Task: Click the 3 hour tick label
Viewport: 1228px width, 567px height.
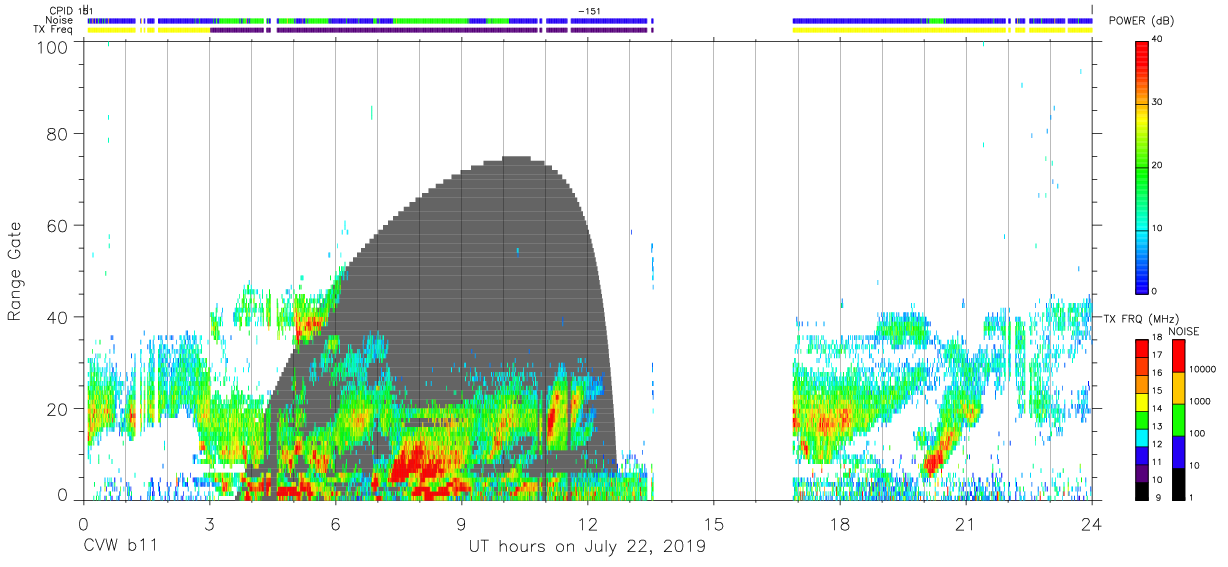Action: coord(209,524)
